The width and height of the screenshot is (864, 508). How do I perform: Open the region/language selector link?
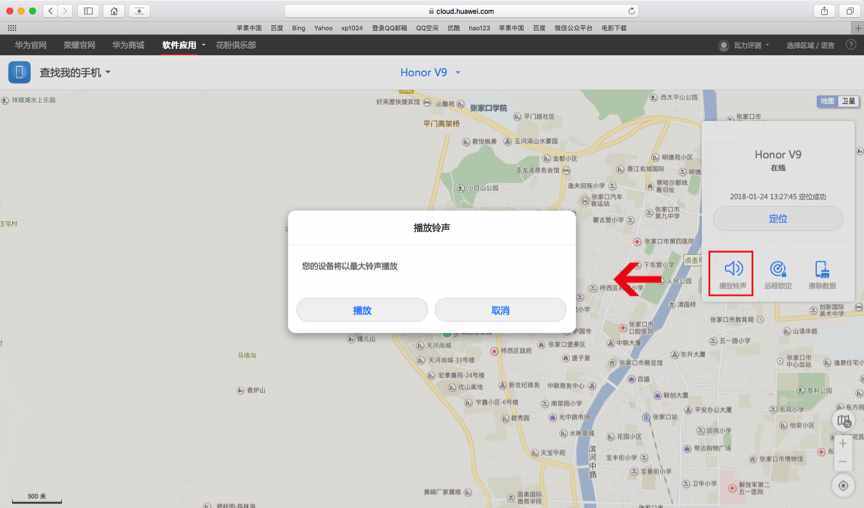[810, 45]
